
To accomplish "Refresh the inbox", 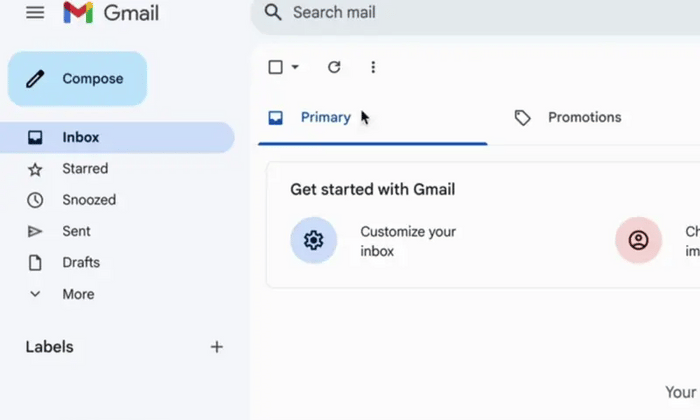I will [334, 67].
